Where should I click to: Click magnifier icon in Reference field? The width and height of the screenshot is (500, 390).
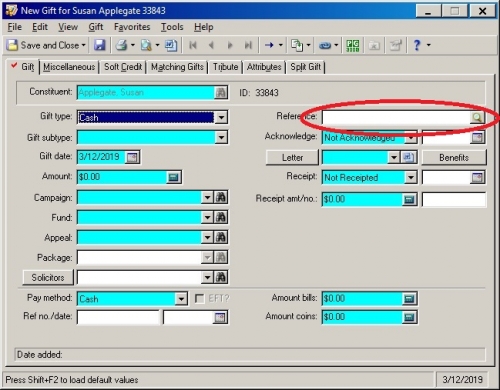point(477,117)
